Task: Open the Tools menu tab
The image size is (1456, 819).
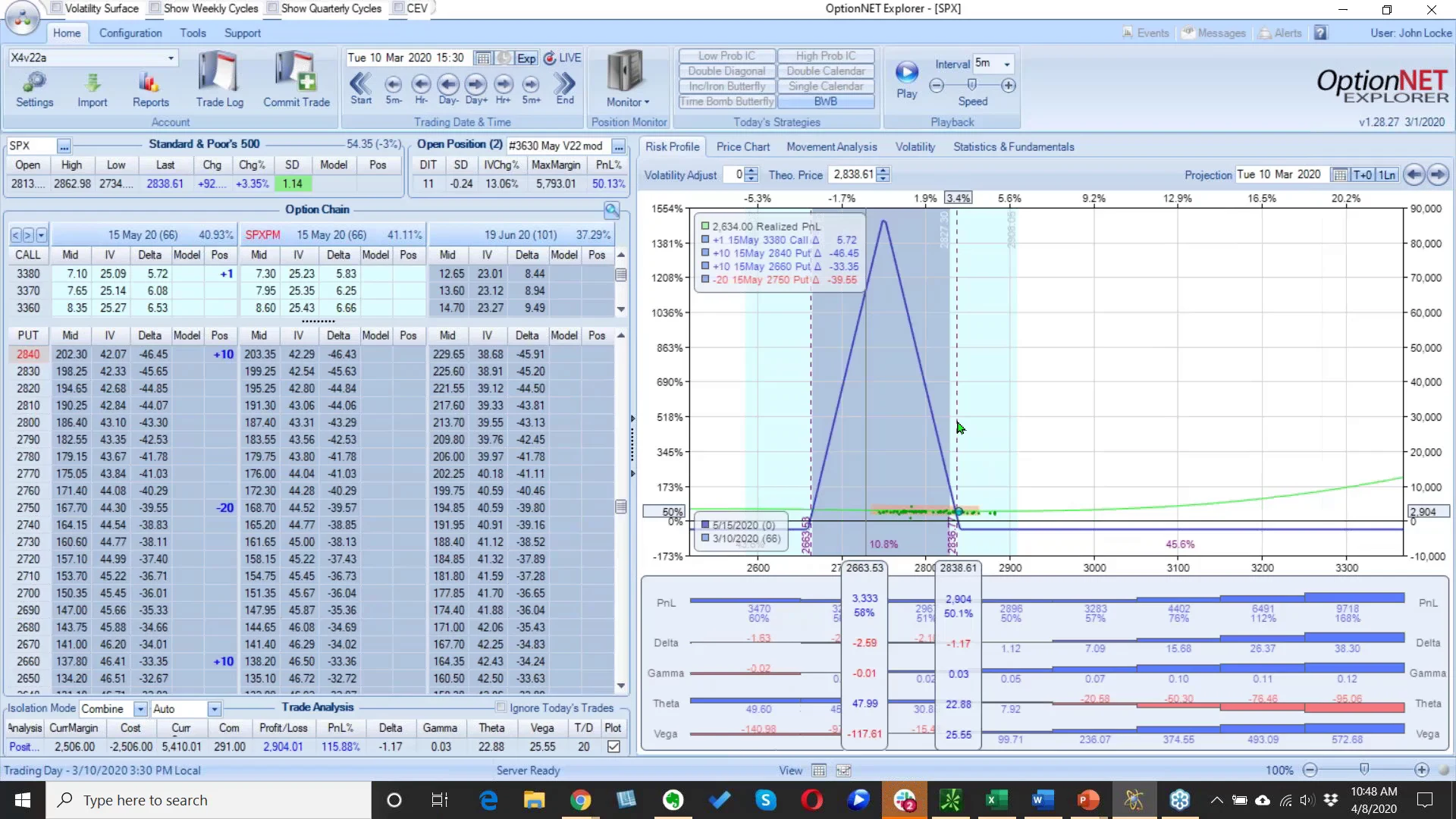Action: [x=193, y=33]
